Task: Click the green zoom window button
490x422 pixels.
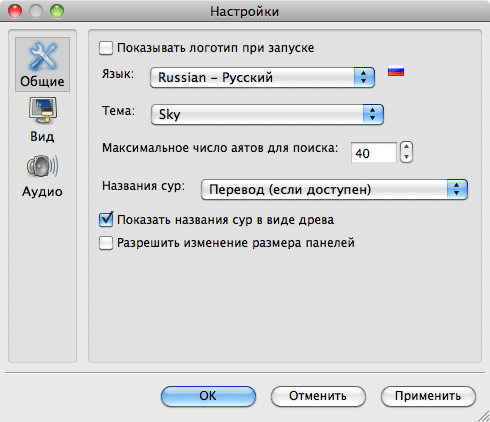Action: click(x=57, y=11)
